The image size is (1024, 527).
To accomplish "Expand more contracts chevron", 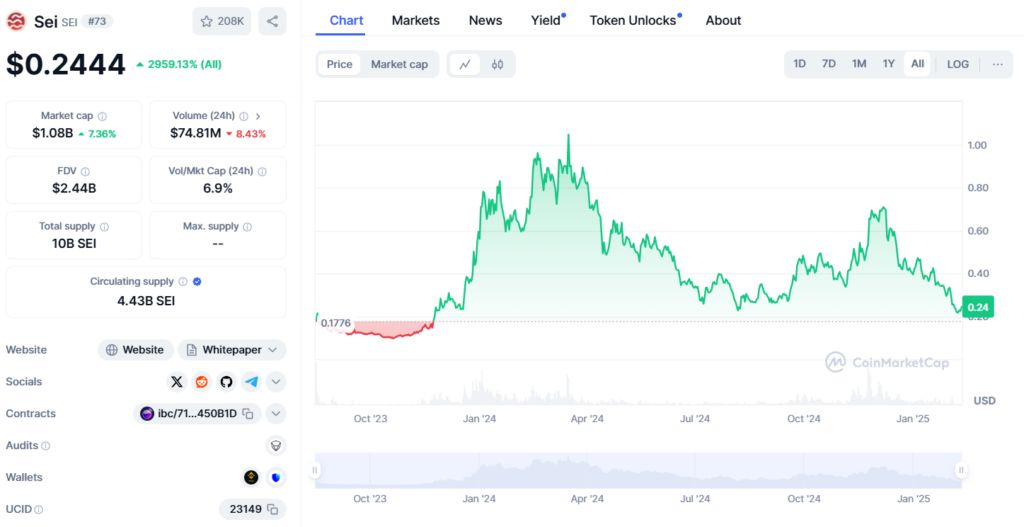I will pos(276,413).
